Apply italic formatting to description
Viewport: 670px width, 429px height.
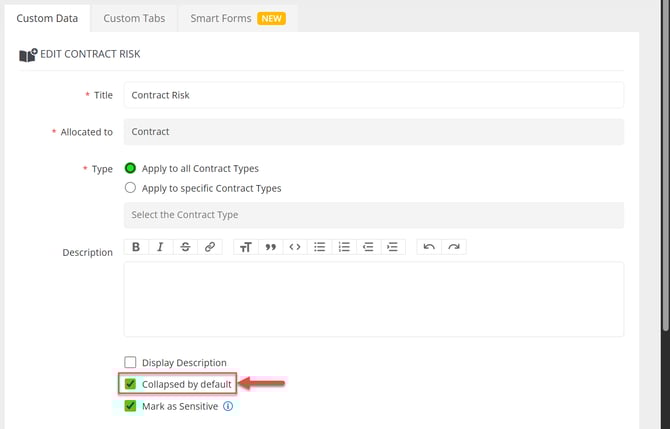pyautogui.click(x=160, y=247)
